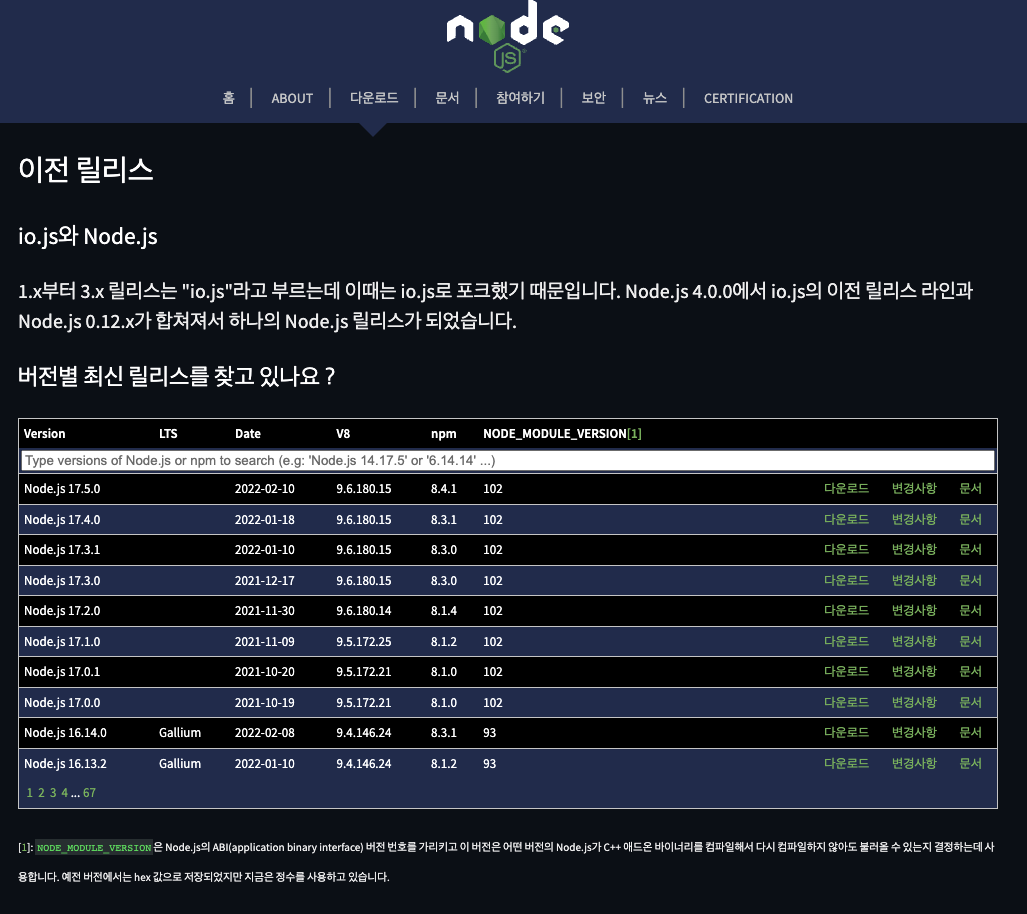Screen dimensions: 1027x914
Task: Select V8 value 9.5.172.25
Action: (x=364, y=641)
